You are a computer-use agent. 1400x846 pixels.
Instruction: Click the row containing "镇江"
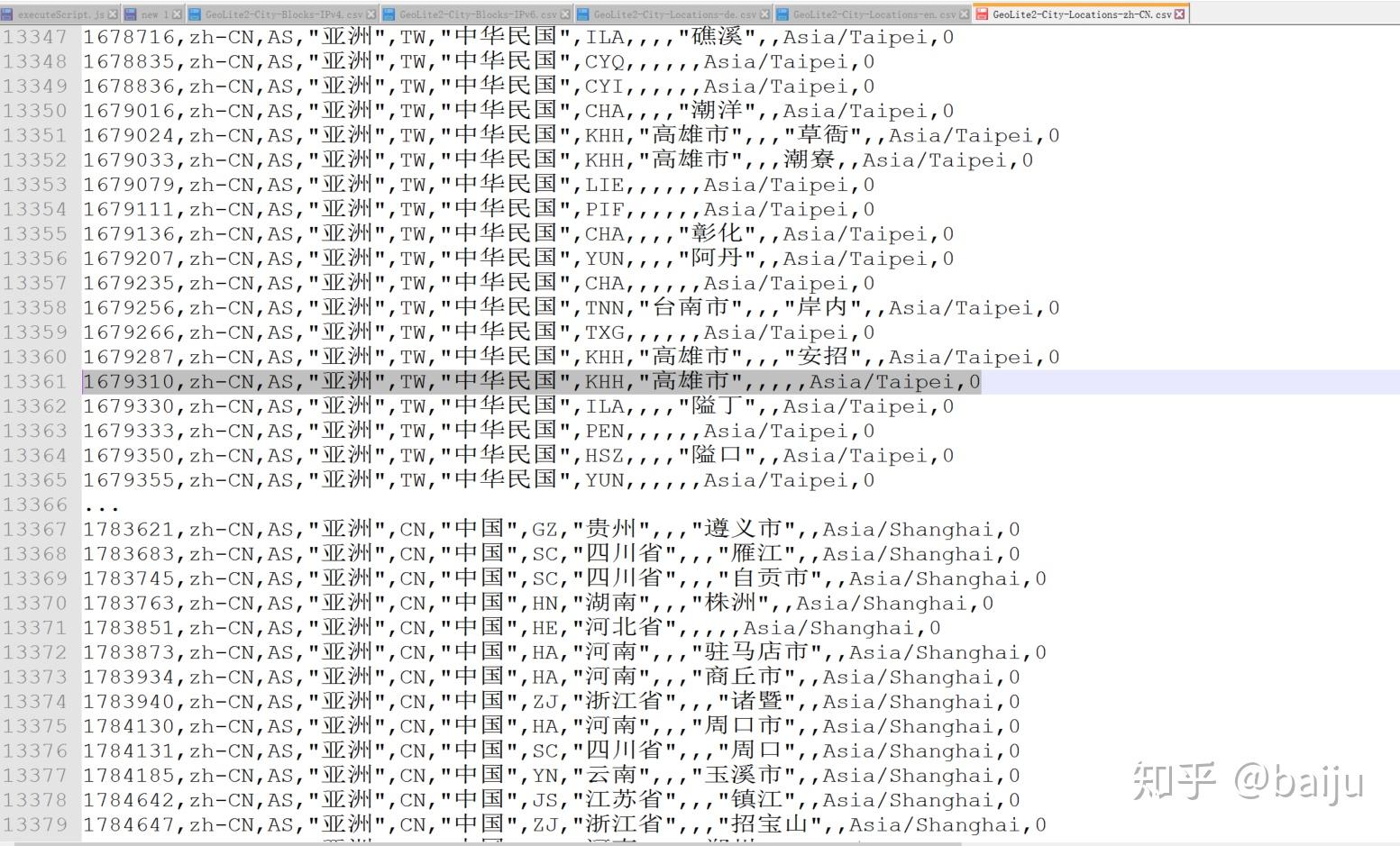[552, 800]
